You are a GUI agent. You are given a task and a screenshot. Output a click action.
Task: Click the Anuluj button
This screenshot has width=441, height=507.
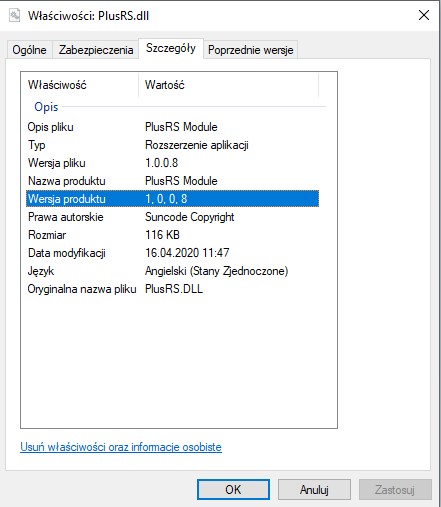pyautogui.click(x=314, y=490)
